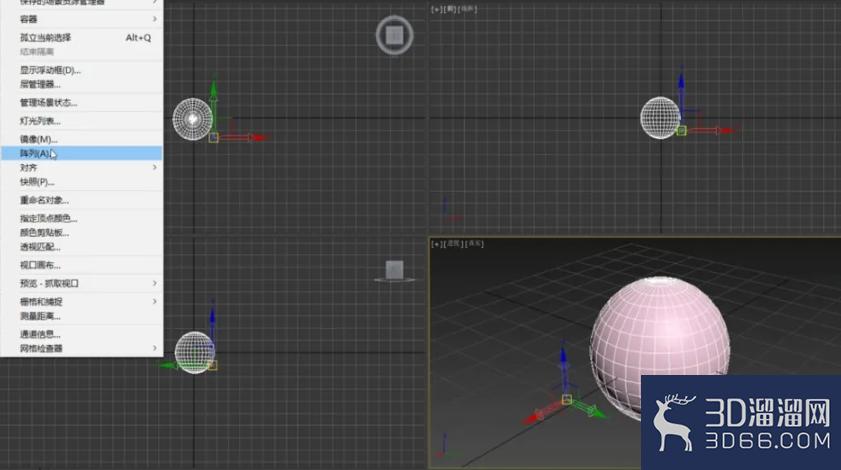This screenshot has height=470, width=841.
Task: Expand arrow beside 网格检查器
Action: pos(154,348)
